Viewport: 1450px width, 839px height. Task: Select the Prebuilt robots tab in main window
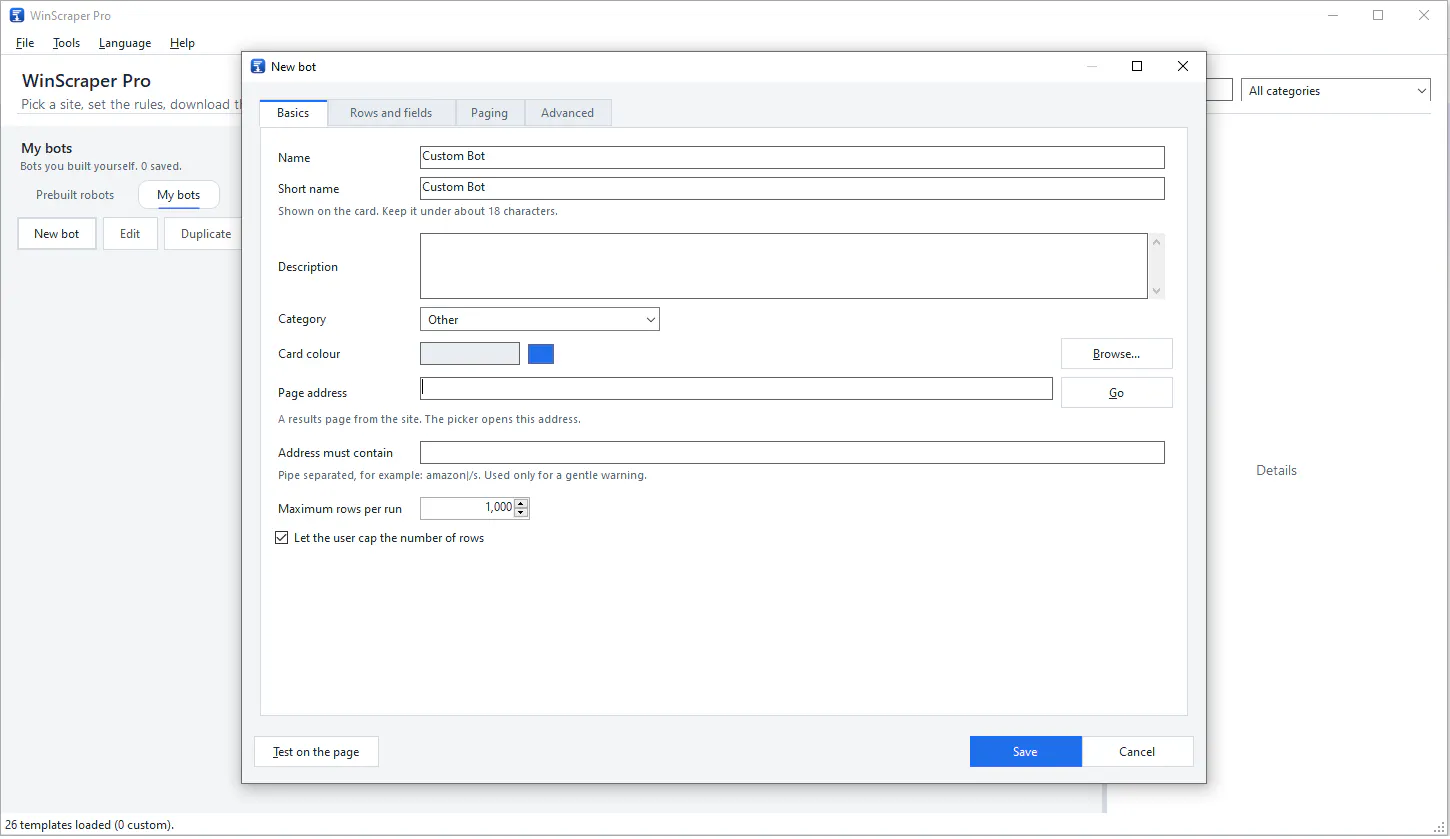coord(75,195)
